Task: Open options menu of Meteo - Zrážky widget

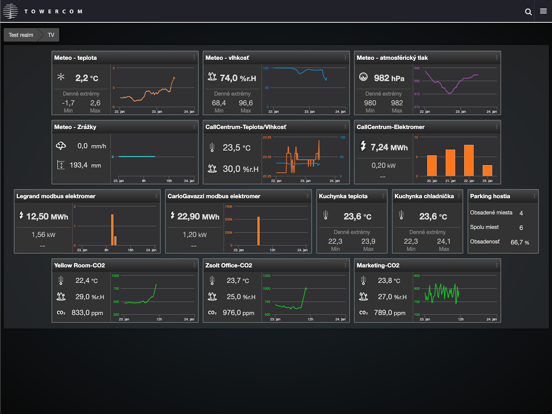Action: click(x=194, y=127)
